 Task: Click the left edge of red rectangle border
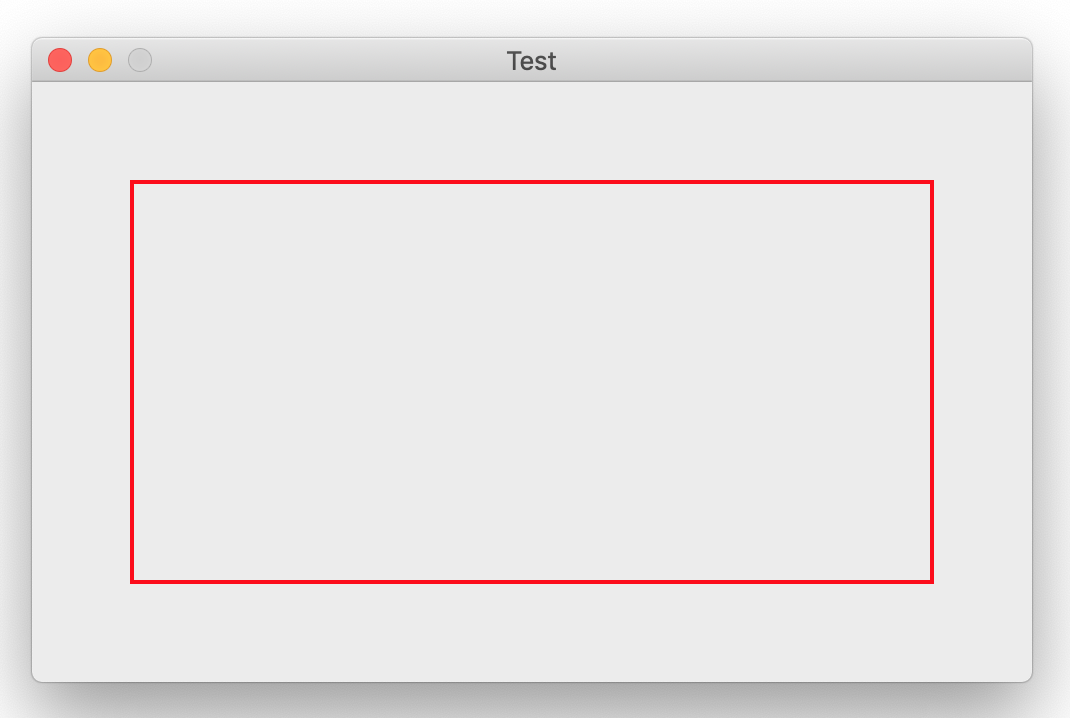point(132,381)
